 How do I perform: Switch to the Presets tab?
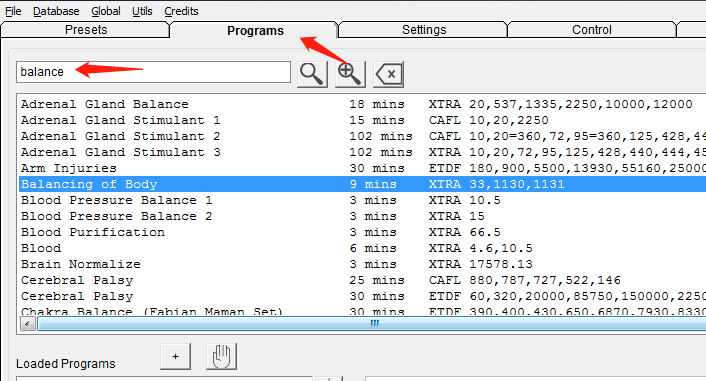click(86, 30)
